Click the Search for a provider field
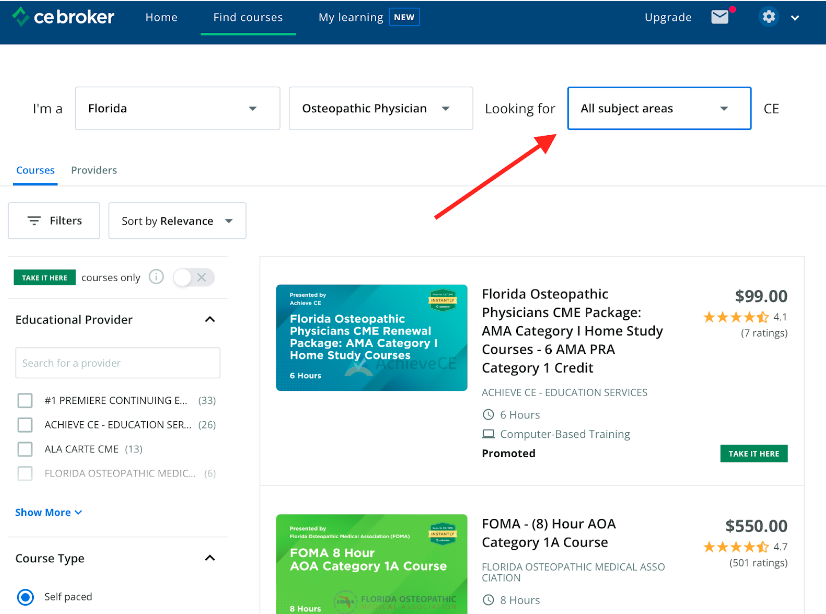Image resolution: width=826 pixels, height=614 pixels. 117,363
